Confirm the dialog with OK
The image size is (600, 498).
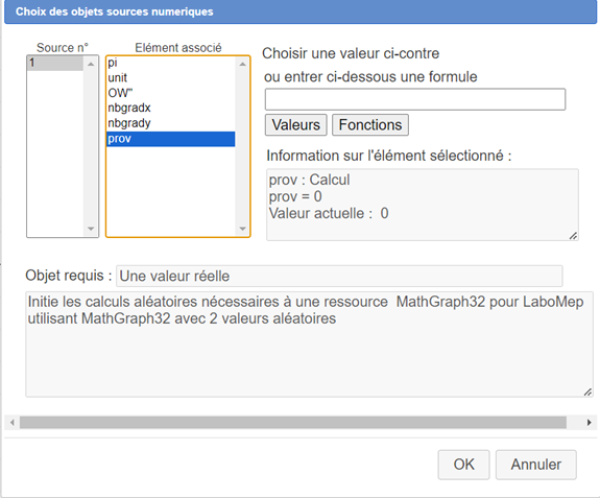click(x=464, y=464)
